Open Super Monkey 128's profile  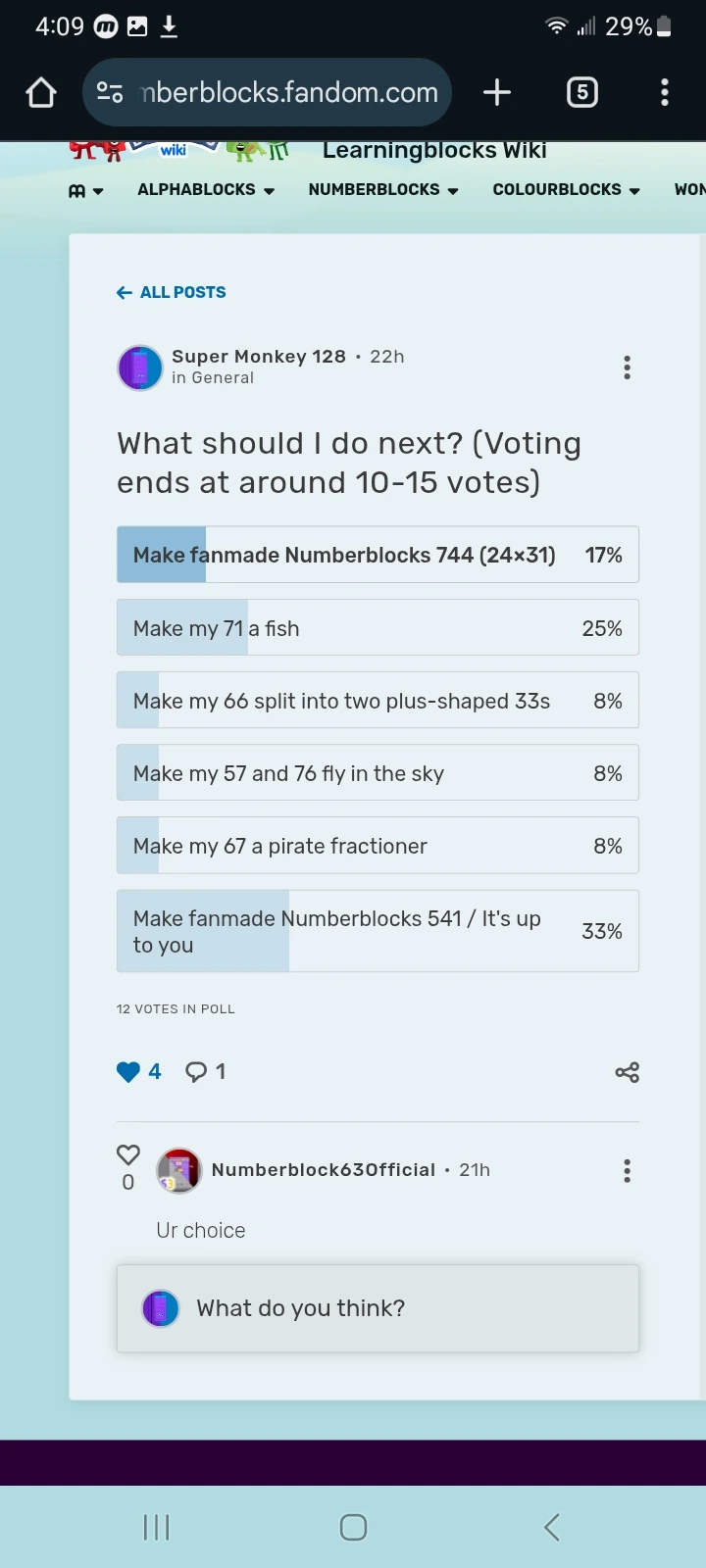click(x=258, y=357)
